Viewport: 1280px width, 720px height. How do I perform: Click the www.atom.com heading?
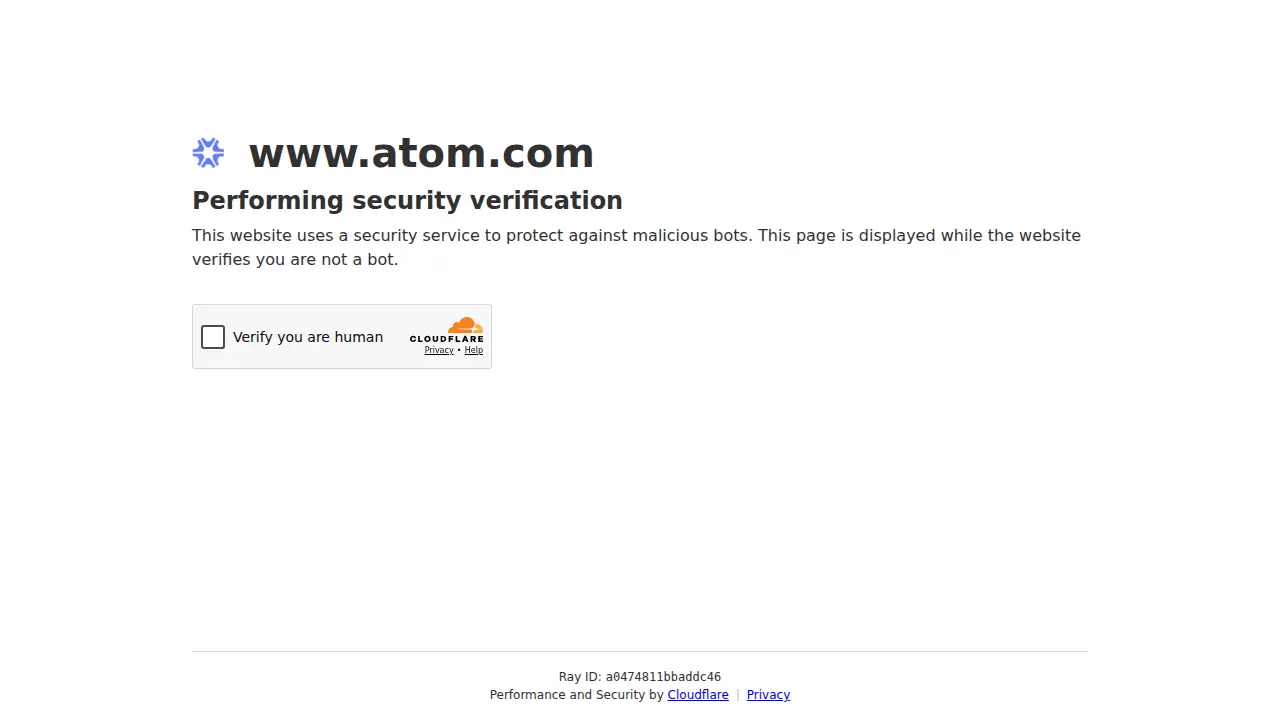tap(421, 153)
